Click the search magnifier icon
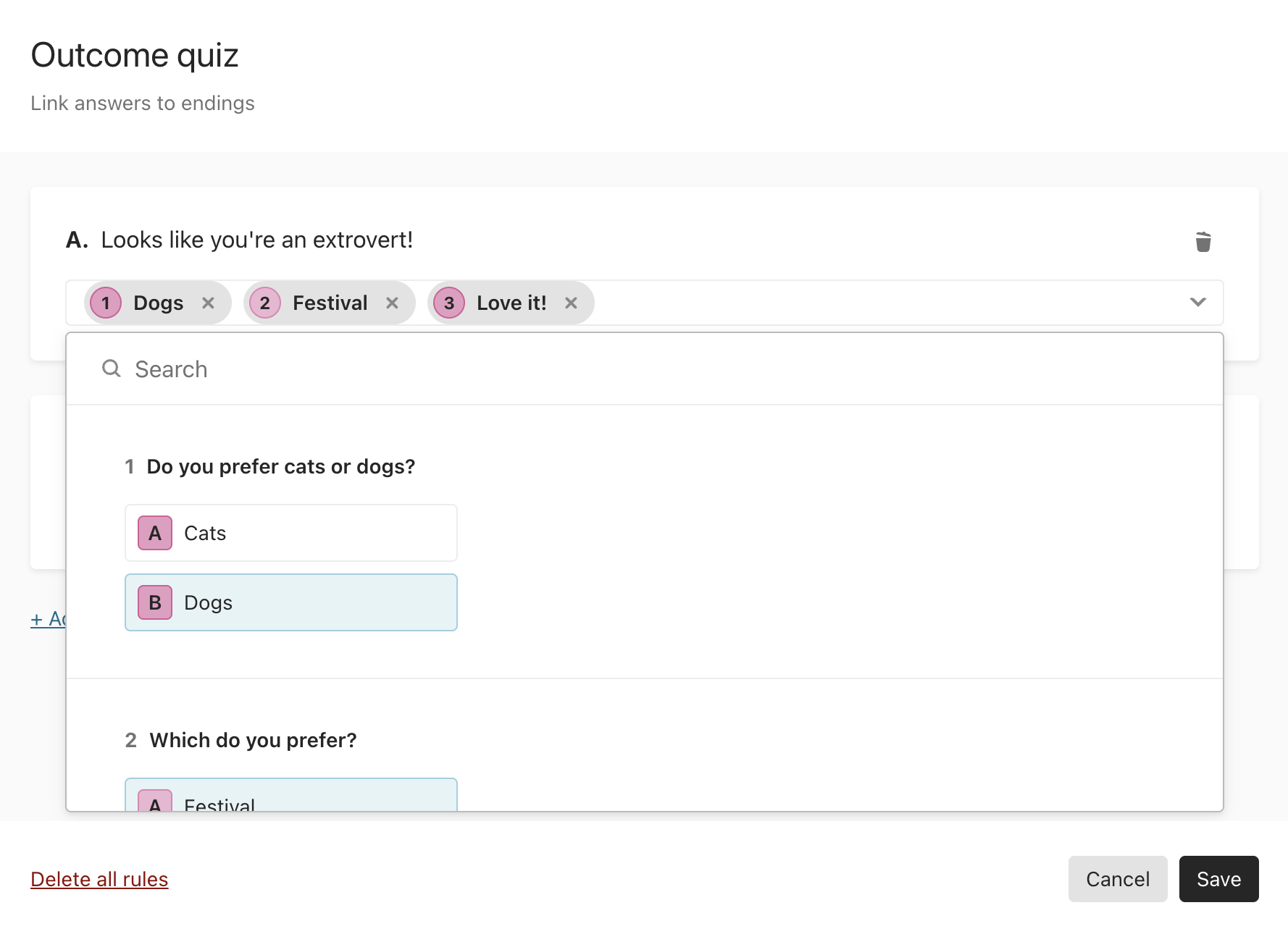1288x934 pixels. 111,369
